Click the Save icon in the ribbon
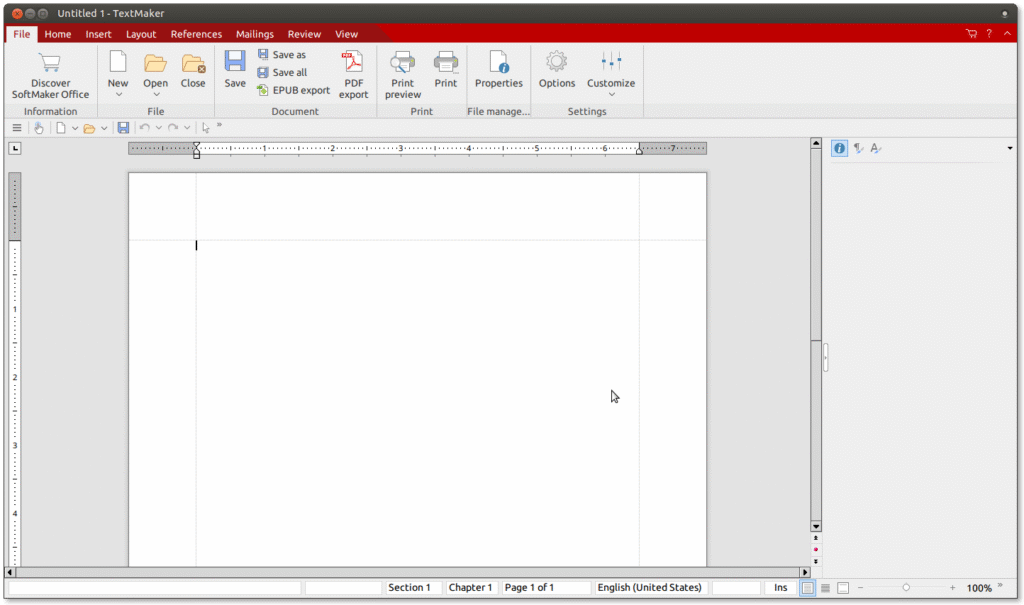The height and width of the screenshot is (605, 1024). 235,64
